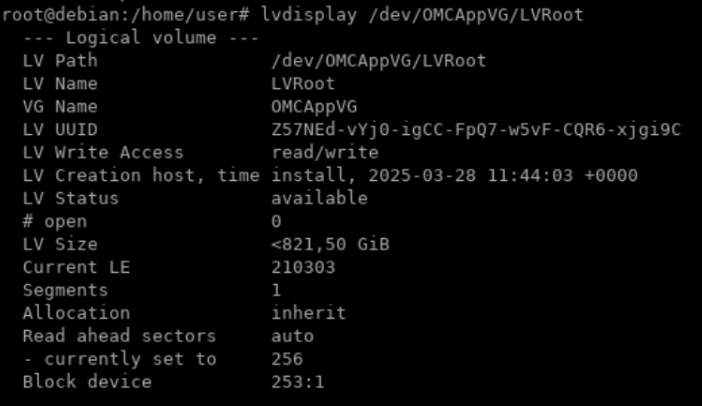
Task: Click the Block device value 253:1
Action: (298, 382)
